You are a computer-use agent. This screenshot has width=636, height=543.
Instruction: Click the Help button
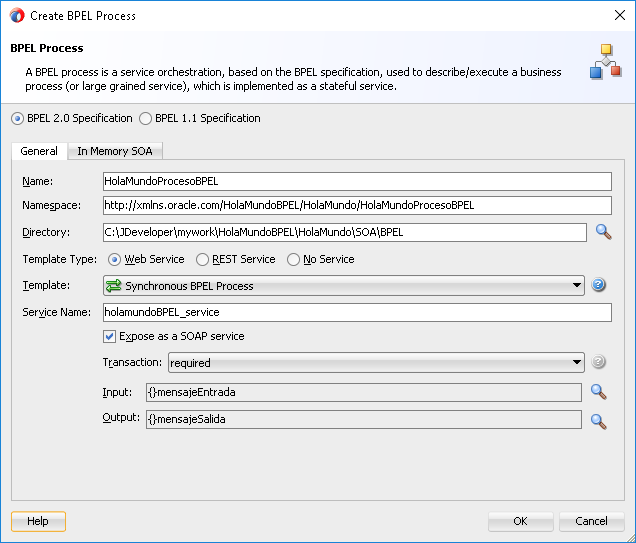pyautogui.click(x=38, y=521)
